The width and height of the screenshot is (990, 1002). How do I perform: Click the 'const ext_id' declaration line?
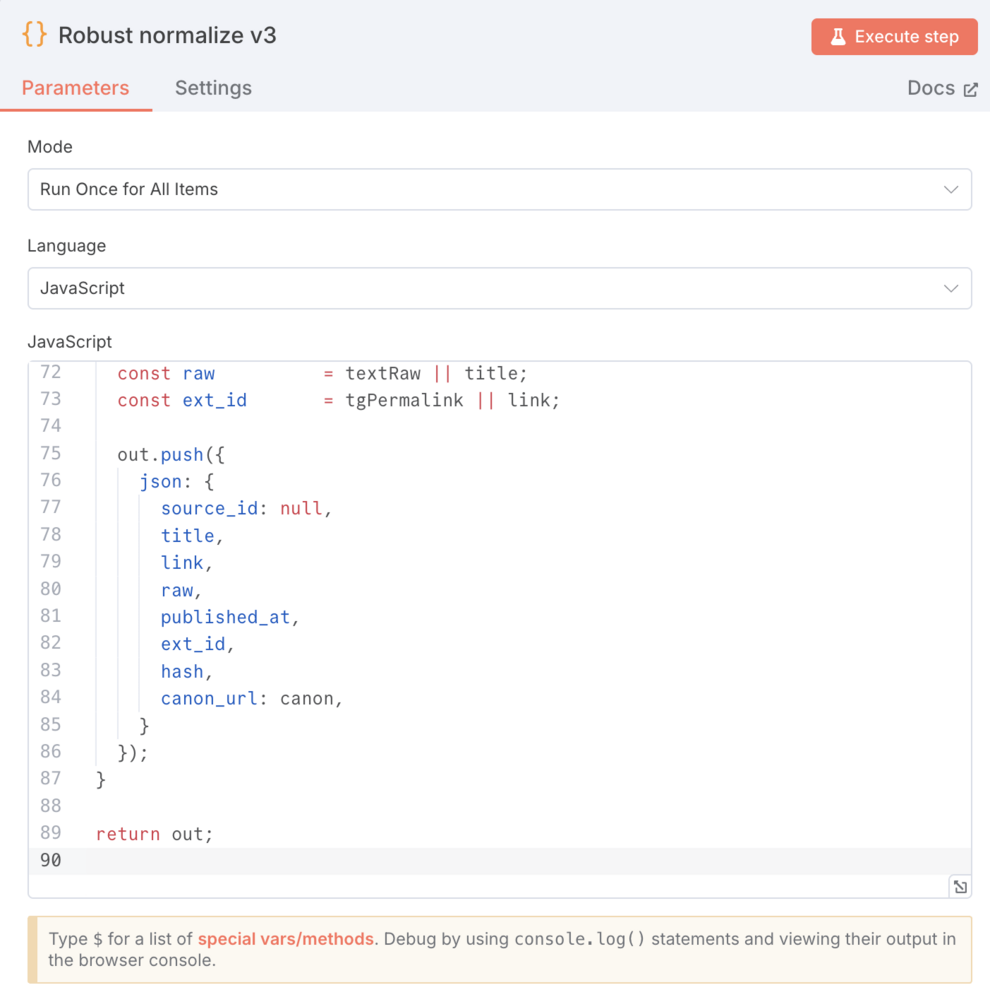pos(337,400)
